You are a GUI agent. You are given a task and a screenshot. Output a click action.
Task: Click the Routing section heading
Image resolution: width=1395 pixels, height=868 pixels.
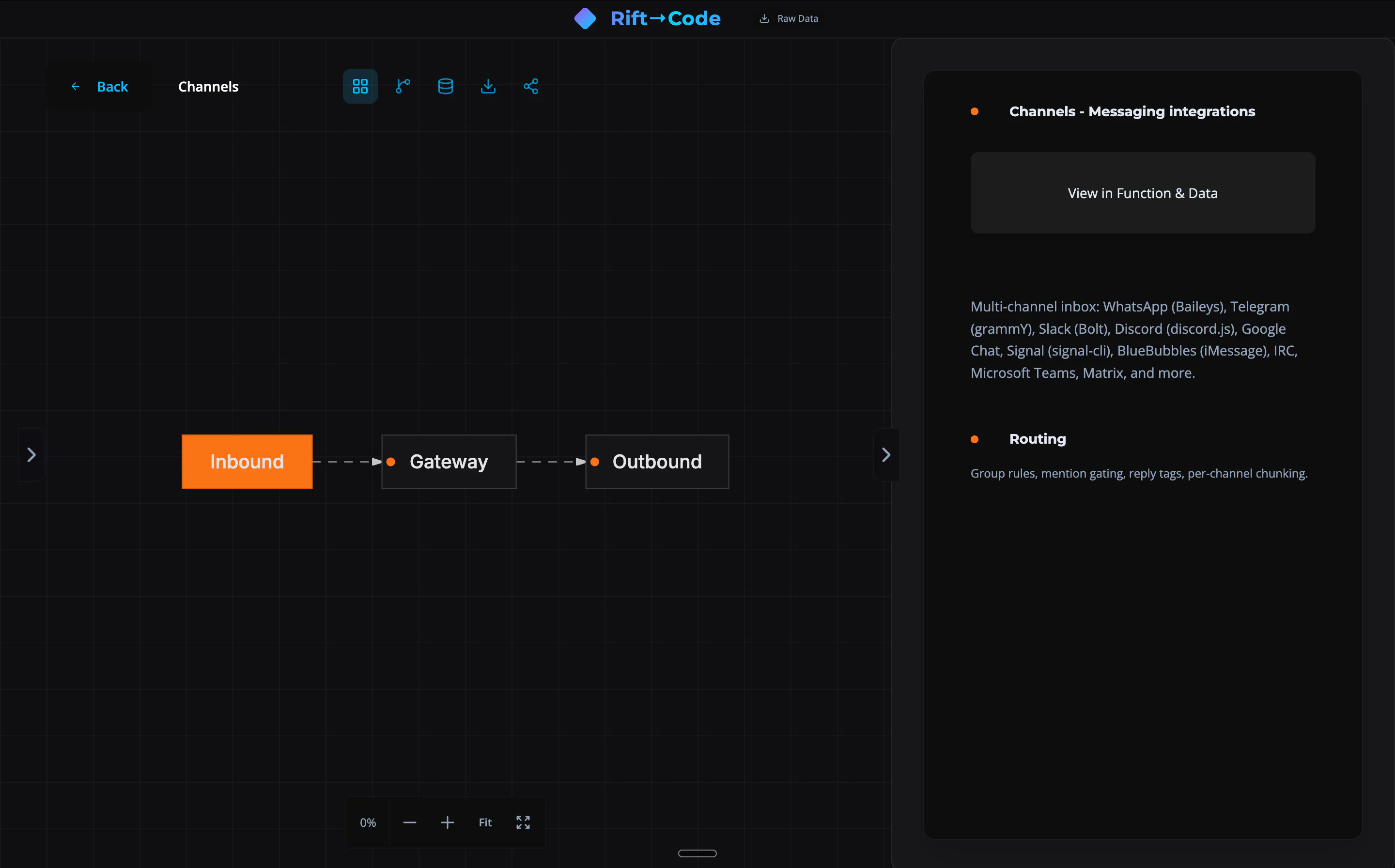(1038, 438)
